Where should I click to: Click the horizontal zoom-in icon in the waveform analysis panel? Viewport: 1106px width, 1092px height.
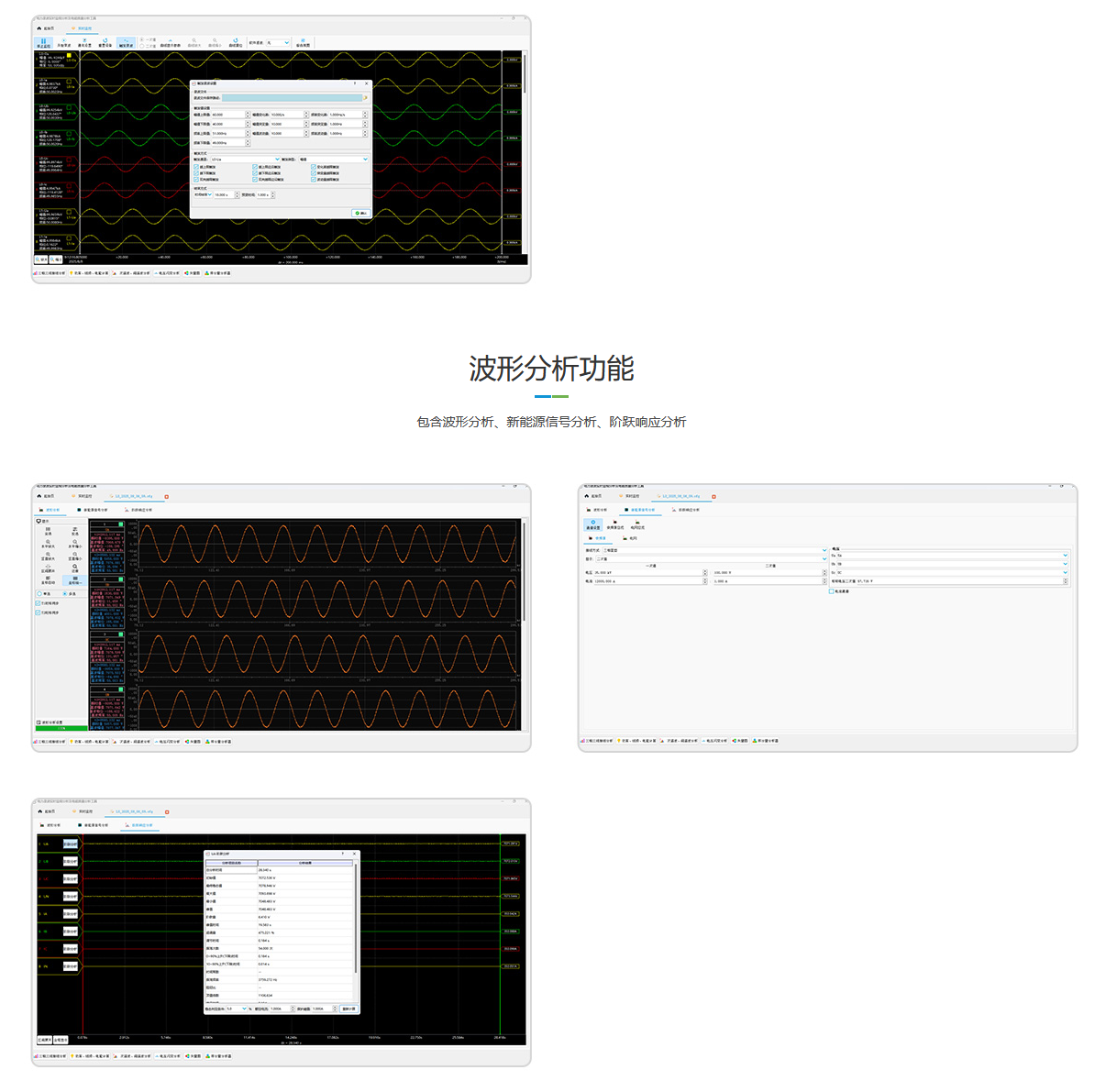(49, 543)
